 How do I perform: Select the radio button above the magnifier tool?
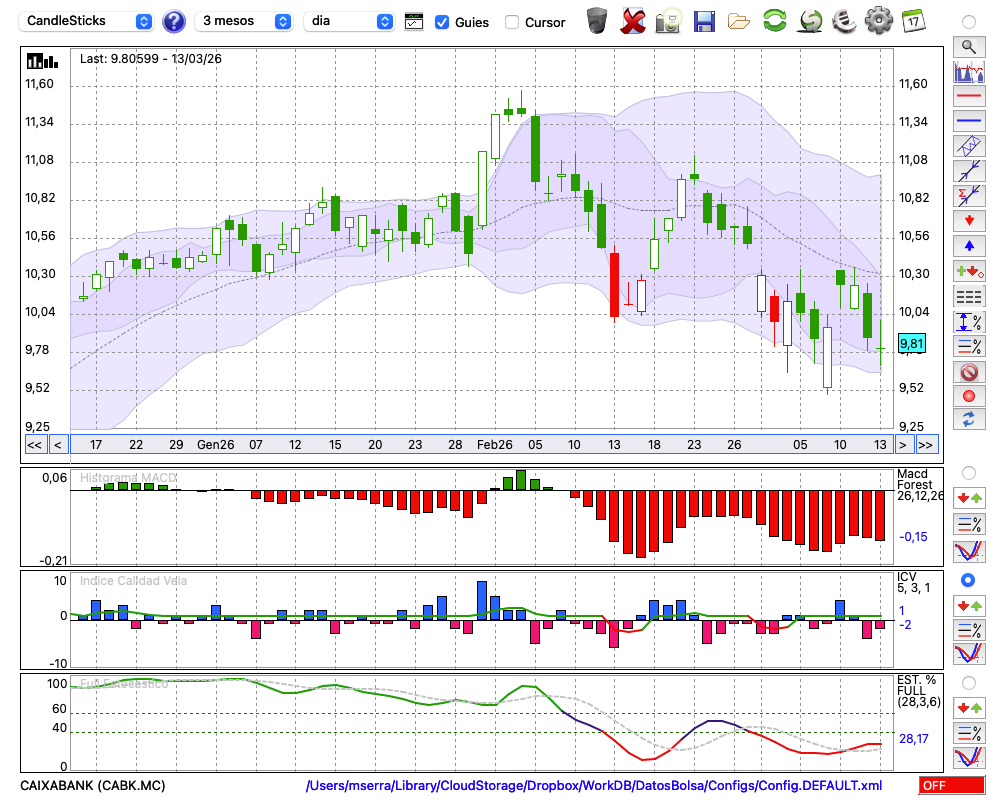[969, 22]
